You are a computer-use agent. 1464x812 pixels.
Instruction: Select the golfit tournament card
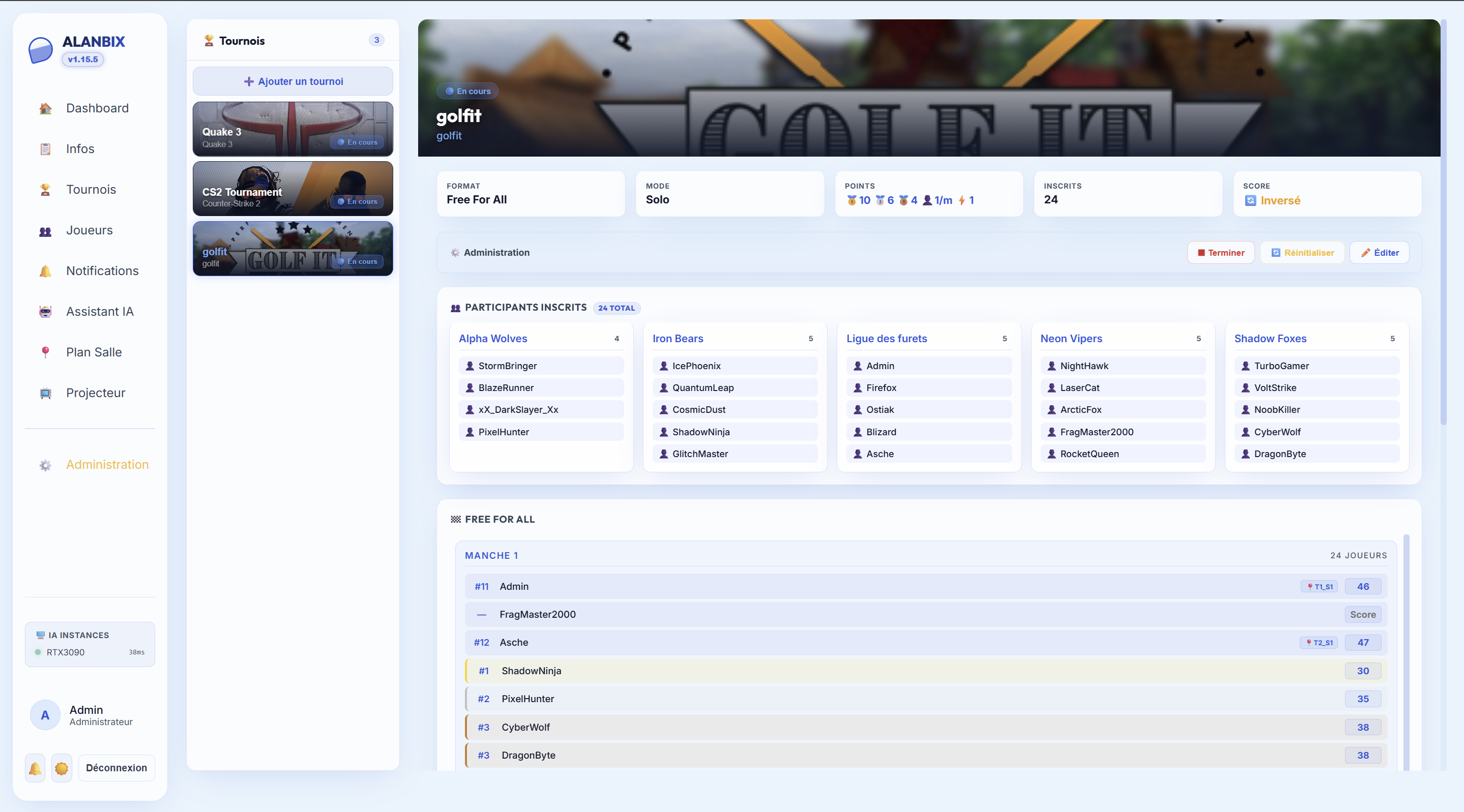click(x=292, y=249)
